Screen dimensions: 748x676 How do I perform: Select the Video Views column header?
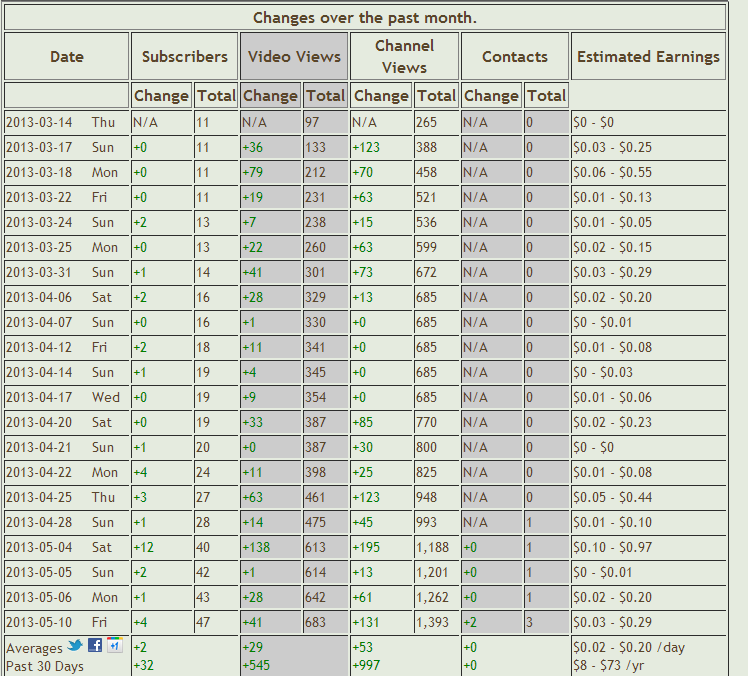tap(294, 56)
